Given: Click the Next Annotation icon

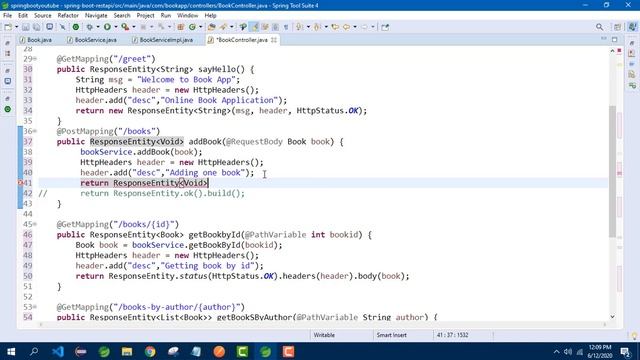Looking at the screenshot, I should [x=299, y=27].
